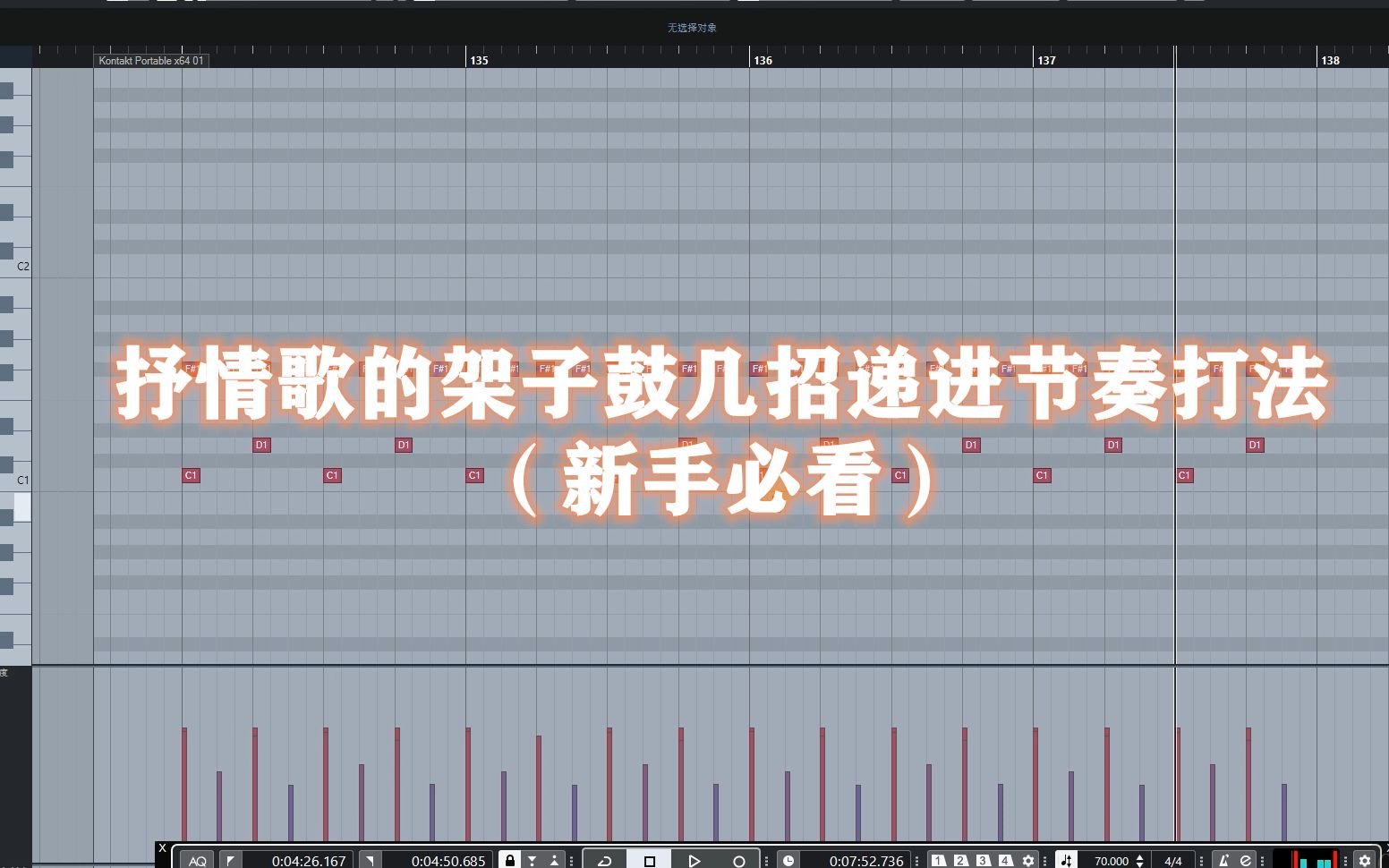Toggle the count-in icon
Viewport: 1389px width, 868px height.
1246,861
